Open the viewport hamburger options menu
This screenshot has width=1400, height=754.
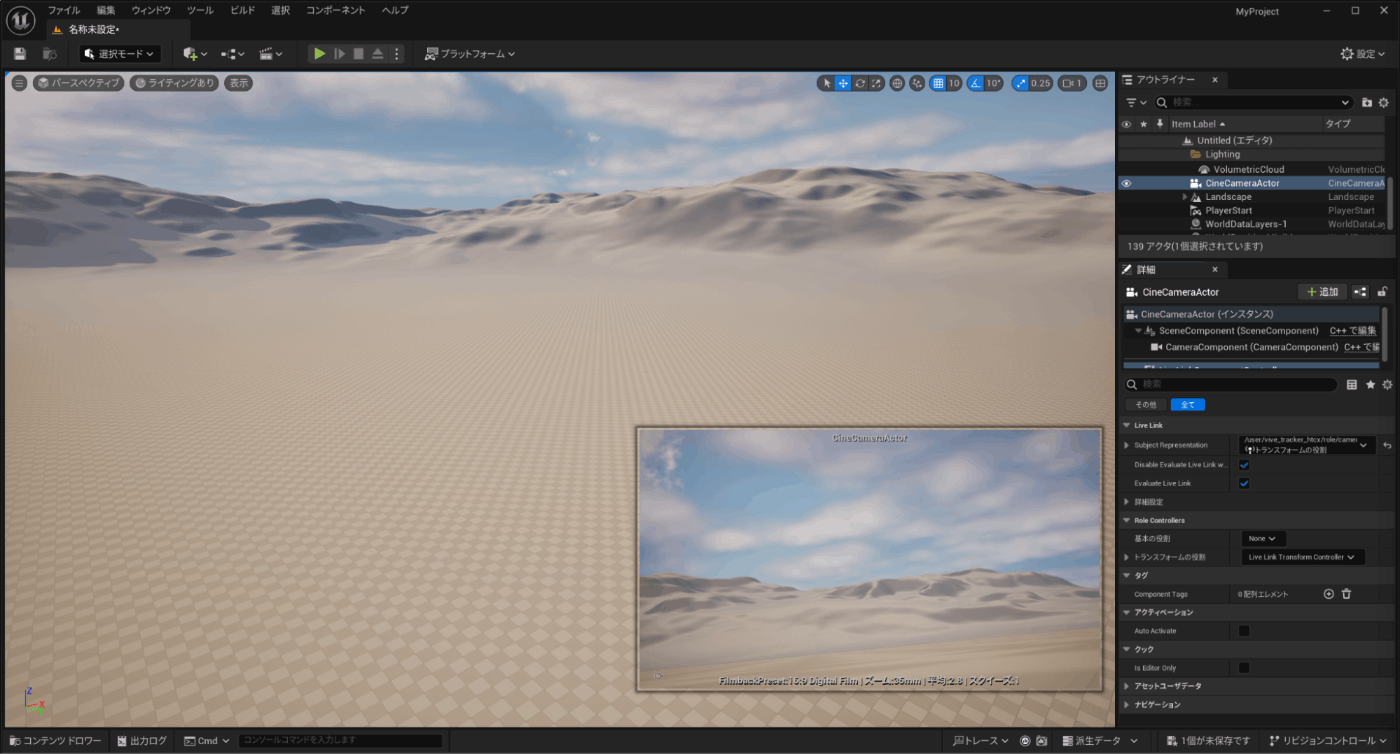(19, 83)
